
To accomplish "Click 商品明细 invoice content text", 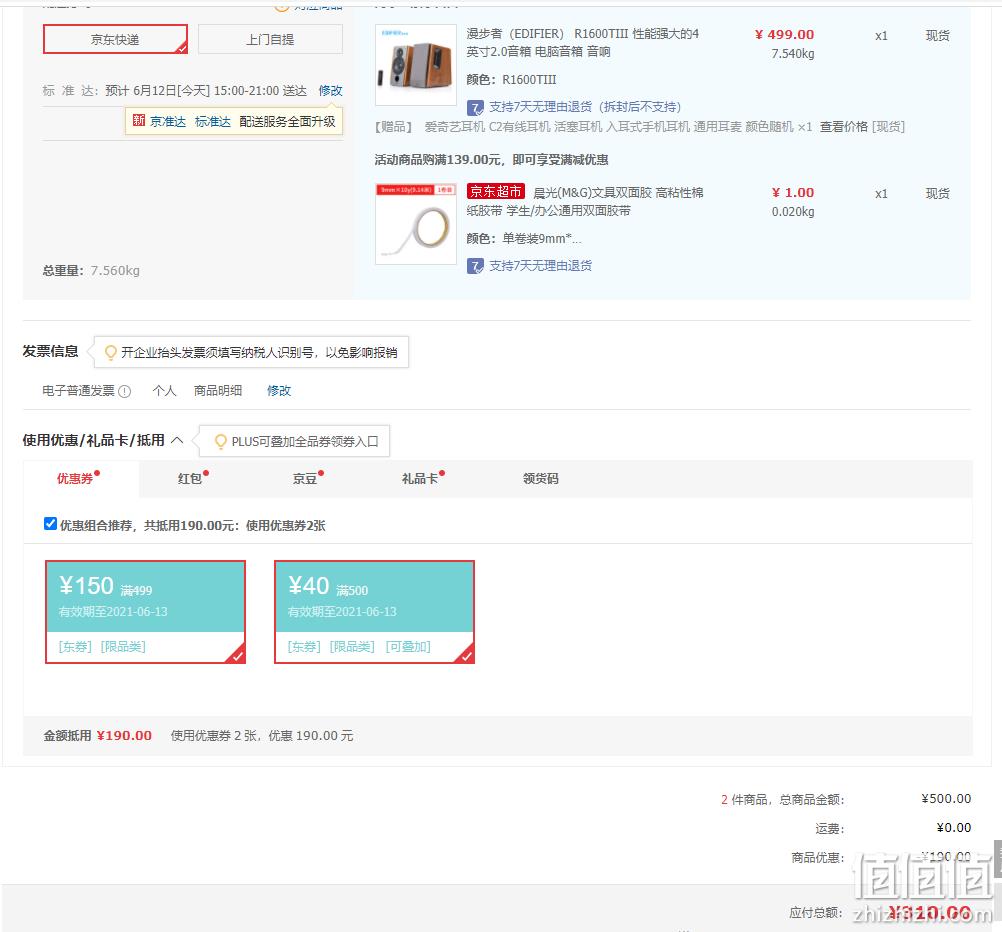I will click(218, 391).
